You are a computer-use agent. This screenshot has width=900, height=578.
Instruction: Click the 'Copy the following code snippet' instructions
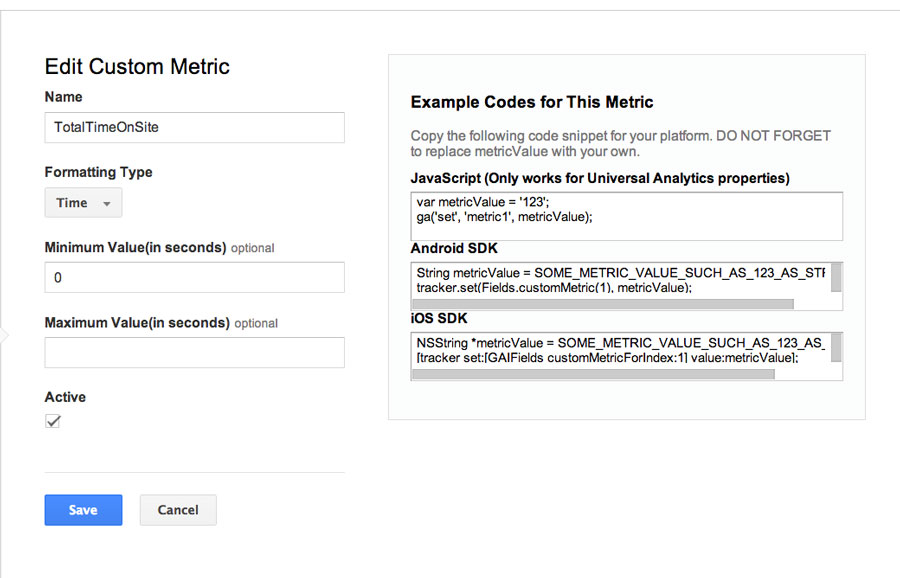(620, 143)
